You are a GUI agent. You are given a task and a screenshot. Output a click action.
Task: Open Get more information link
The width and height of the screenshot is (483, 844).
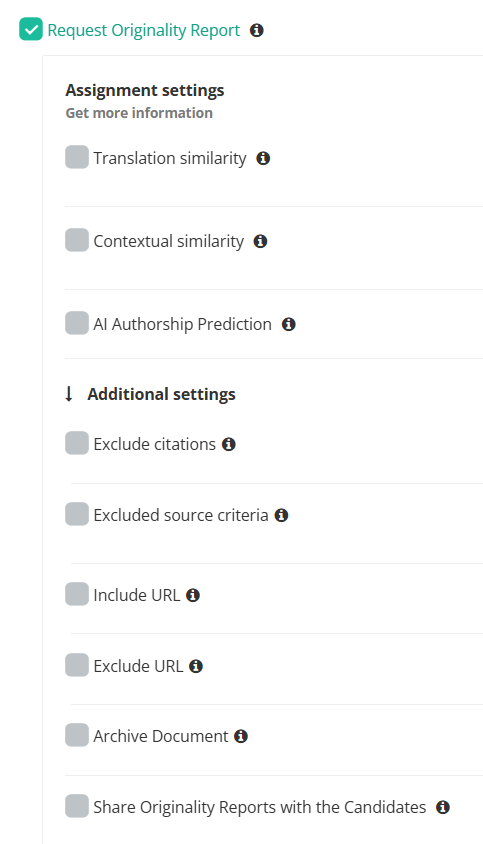tap(139, 113)
